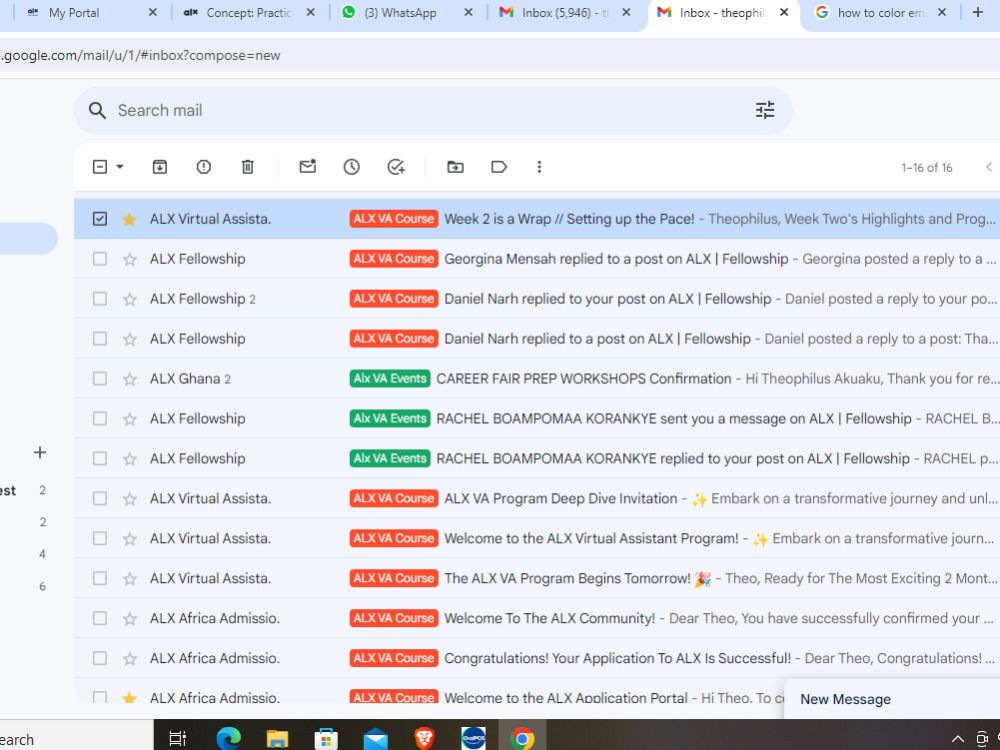Star the Georgina Mensah replied email
The height and width of the screenshot is (750, 1000).
[x=129, y=259]
